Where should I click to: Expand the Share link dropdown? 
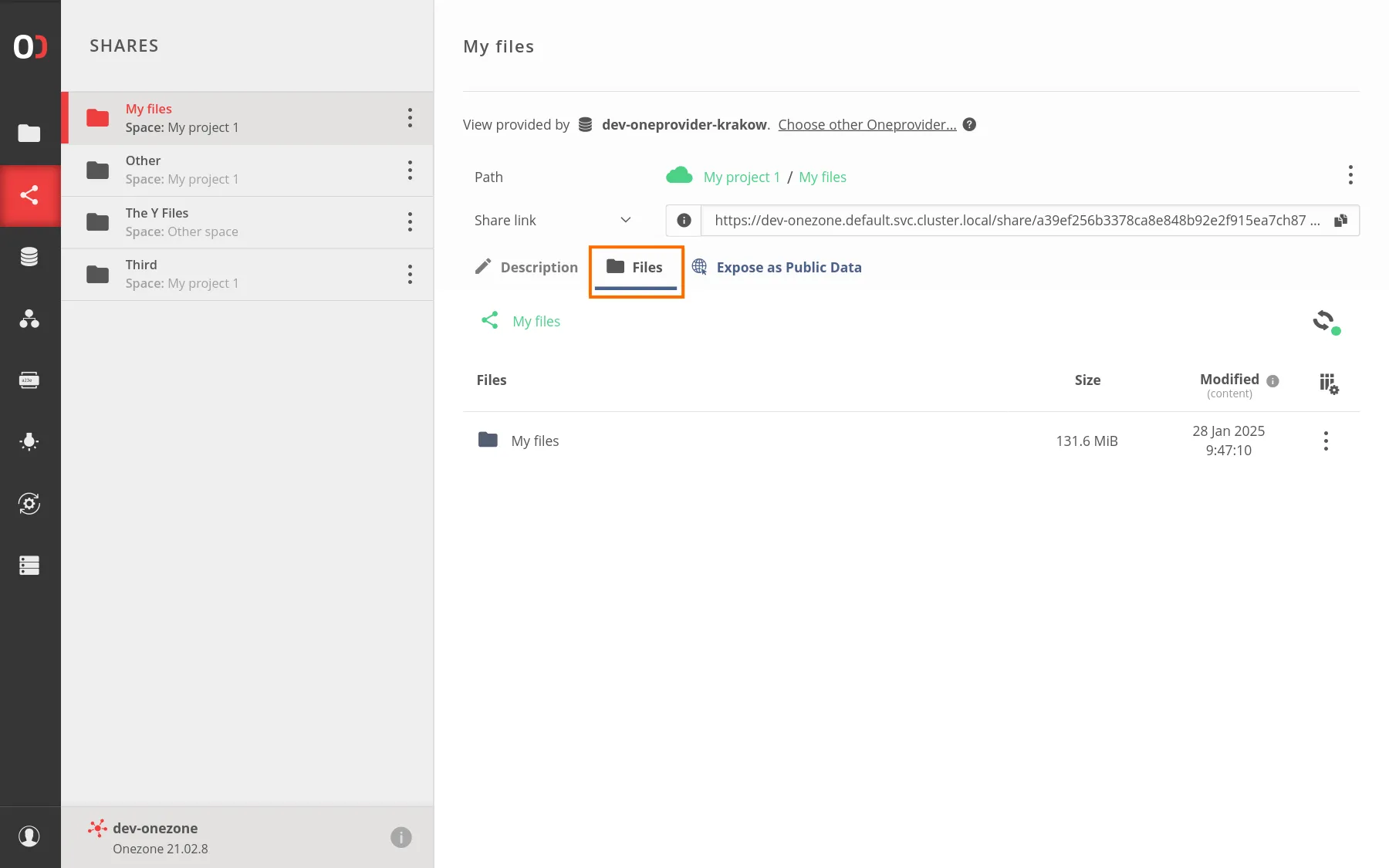coord(627,220)
